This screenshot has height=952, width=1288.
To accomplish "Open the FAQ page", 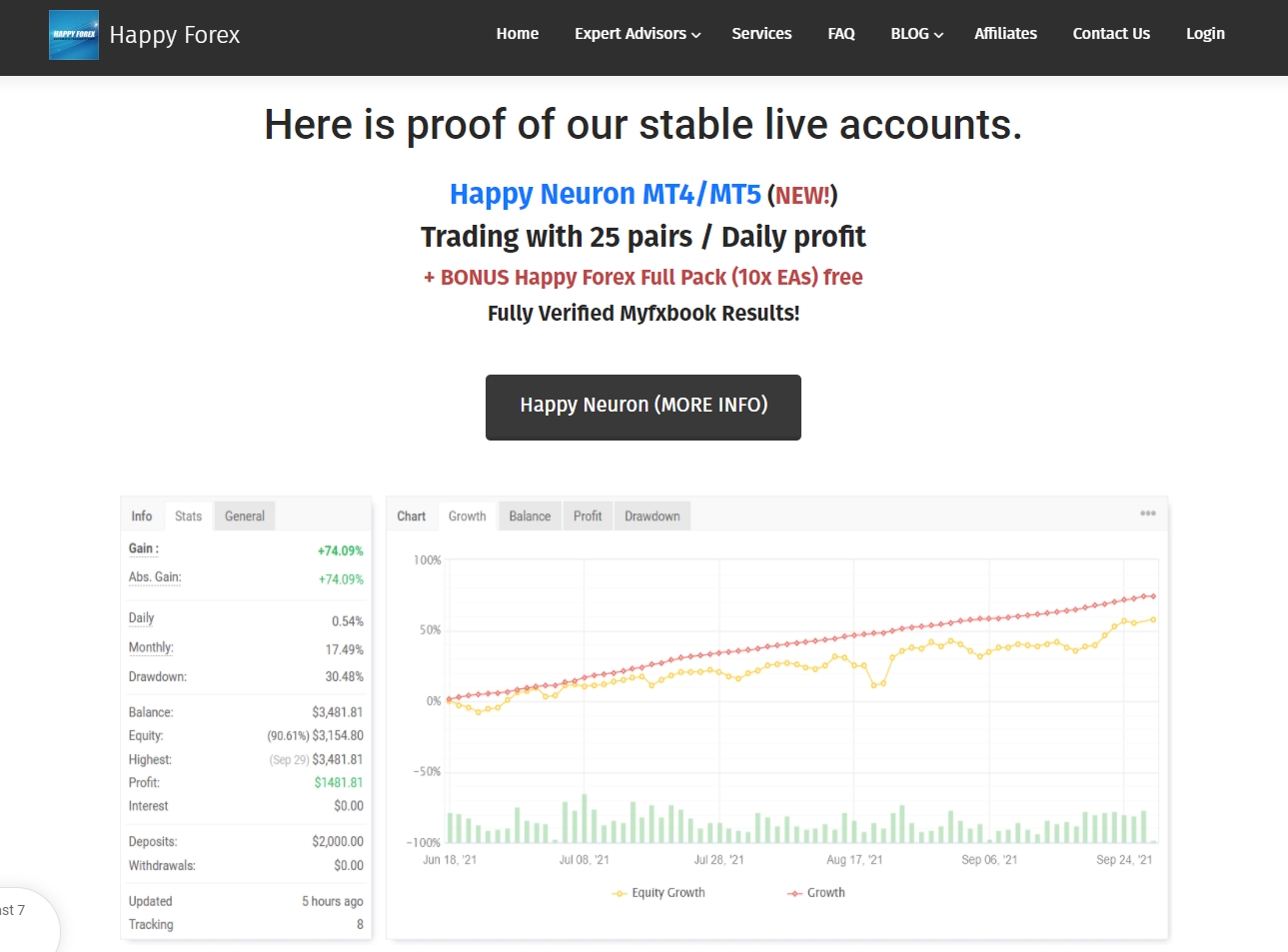I will pyautogui.click(x=841, y=34).
